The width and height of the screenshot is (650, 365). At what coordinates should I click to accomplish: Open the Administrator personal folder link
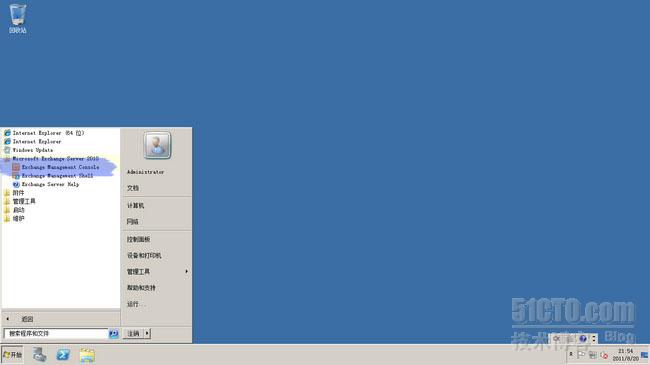(x=146, y=172)
